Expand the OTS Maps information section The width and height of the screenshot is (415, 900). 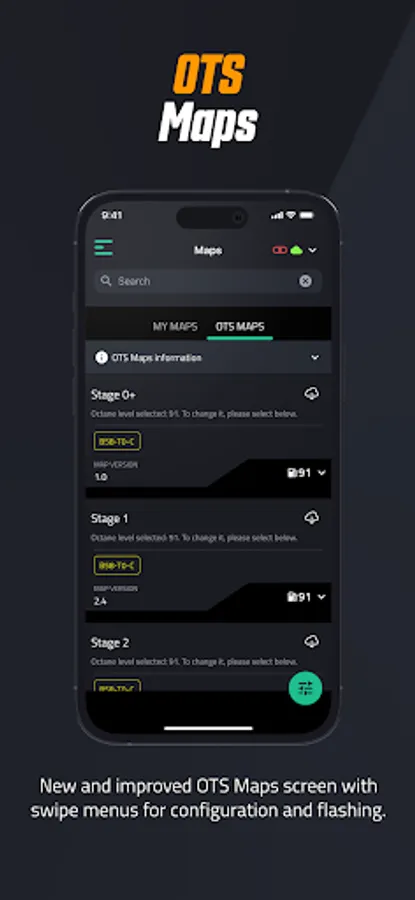[208, 358]
